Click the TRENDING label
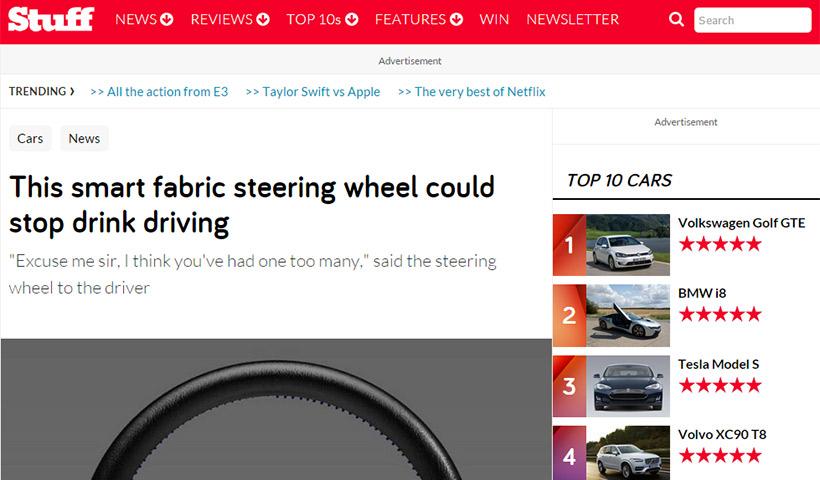 41,92
